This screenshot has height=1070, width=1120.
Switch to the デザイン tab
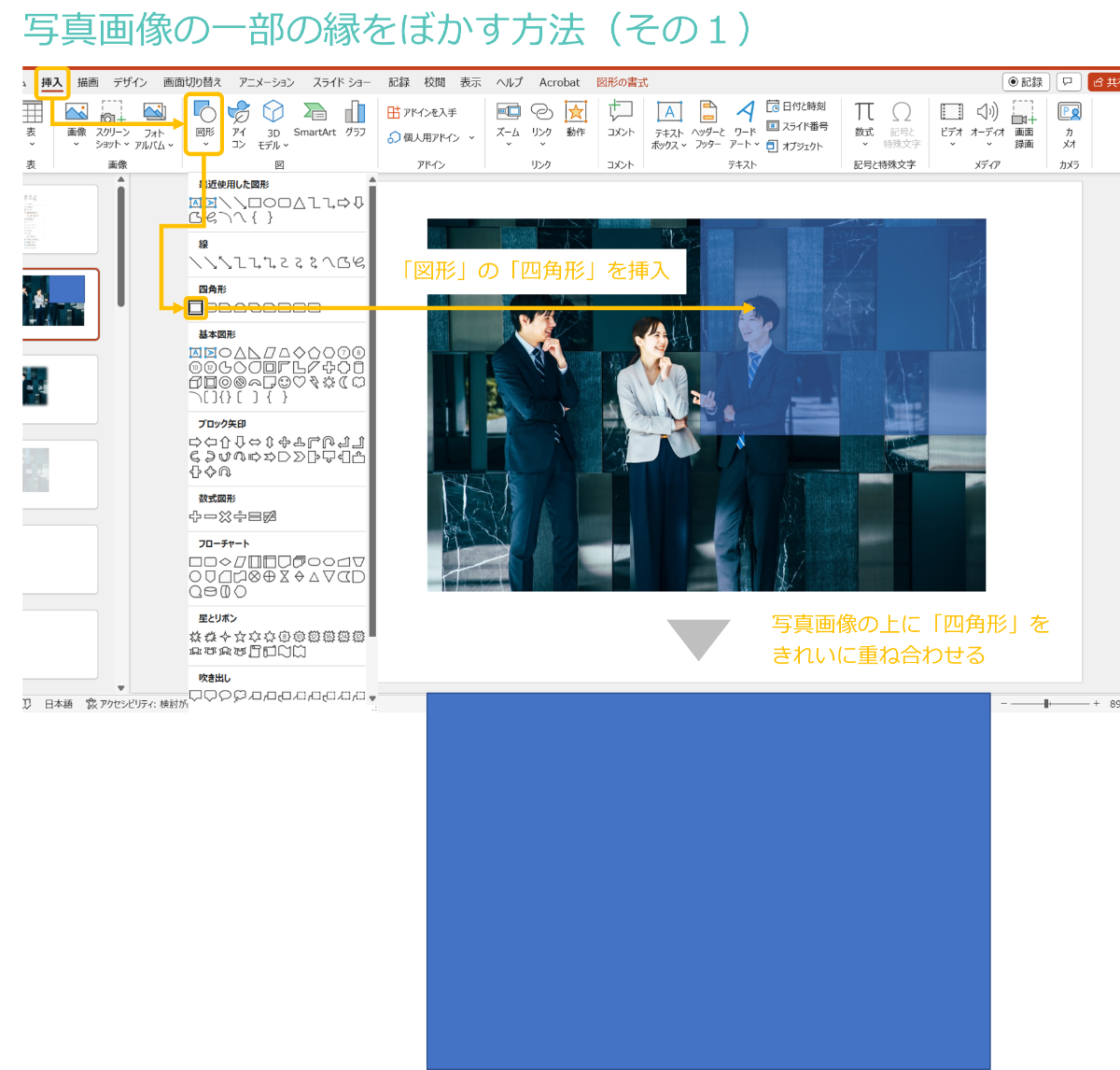point(130,82)
